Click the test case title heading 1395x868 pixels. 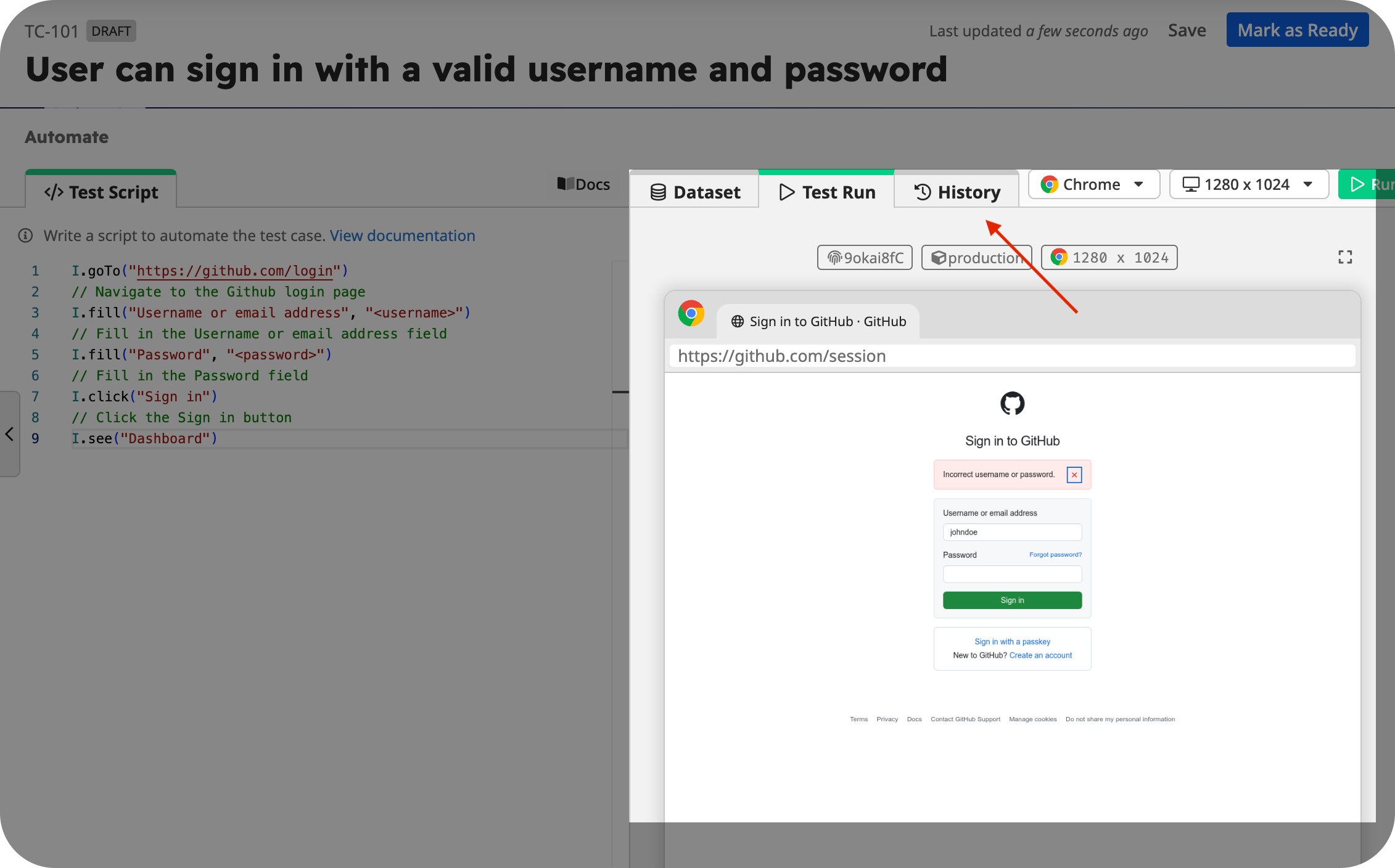click(486, 69)
